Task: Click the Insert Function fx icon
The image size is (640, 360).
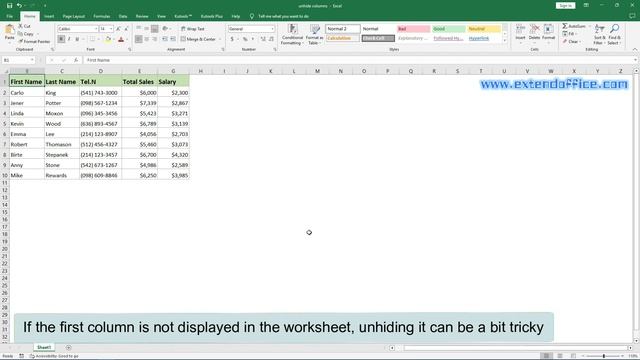Action: click(76, 60)
